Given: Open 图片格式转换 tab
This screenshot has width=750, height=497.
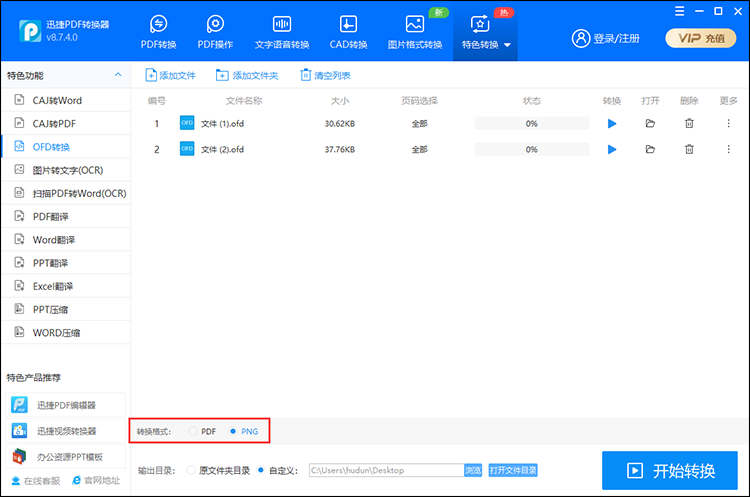Looking at the screenshot, I should click(415, 32).
